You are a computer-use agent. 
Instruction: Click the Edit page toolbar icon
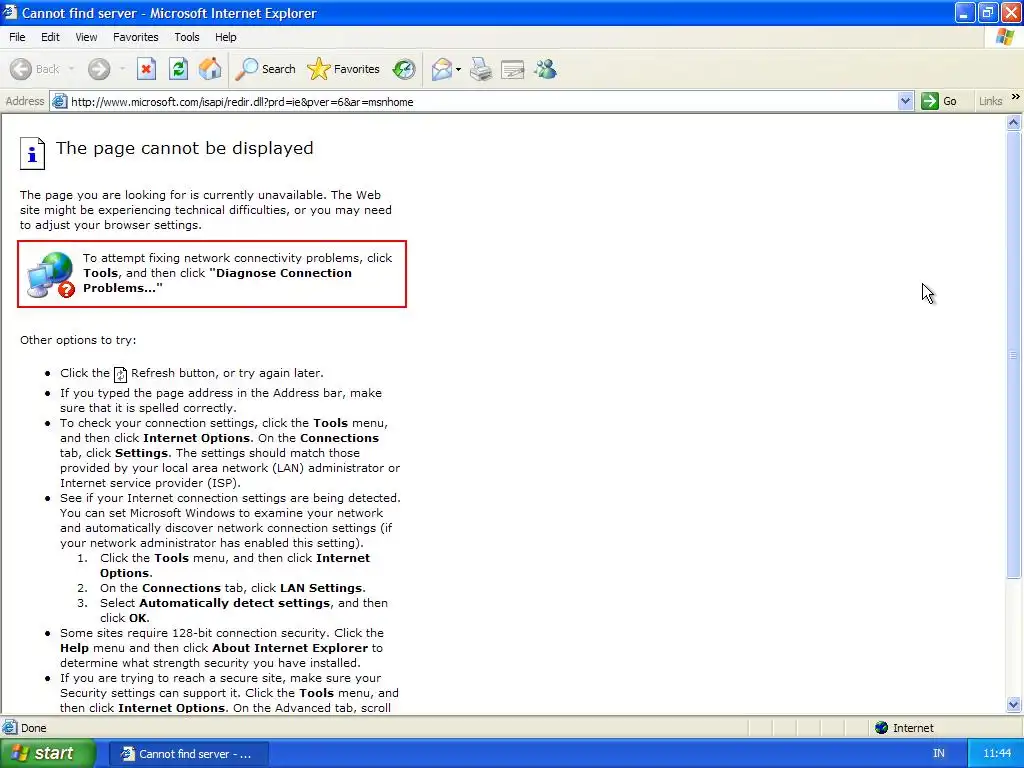(x=513, y=69)
